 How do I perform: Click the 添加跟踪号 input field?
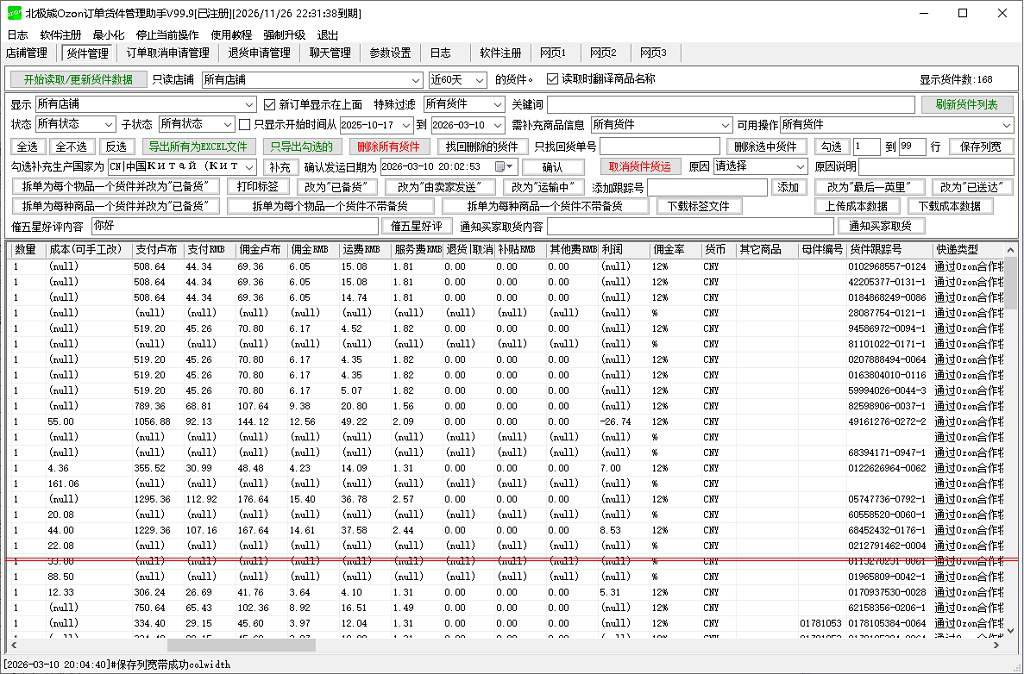707,187
